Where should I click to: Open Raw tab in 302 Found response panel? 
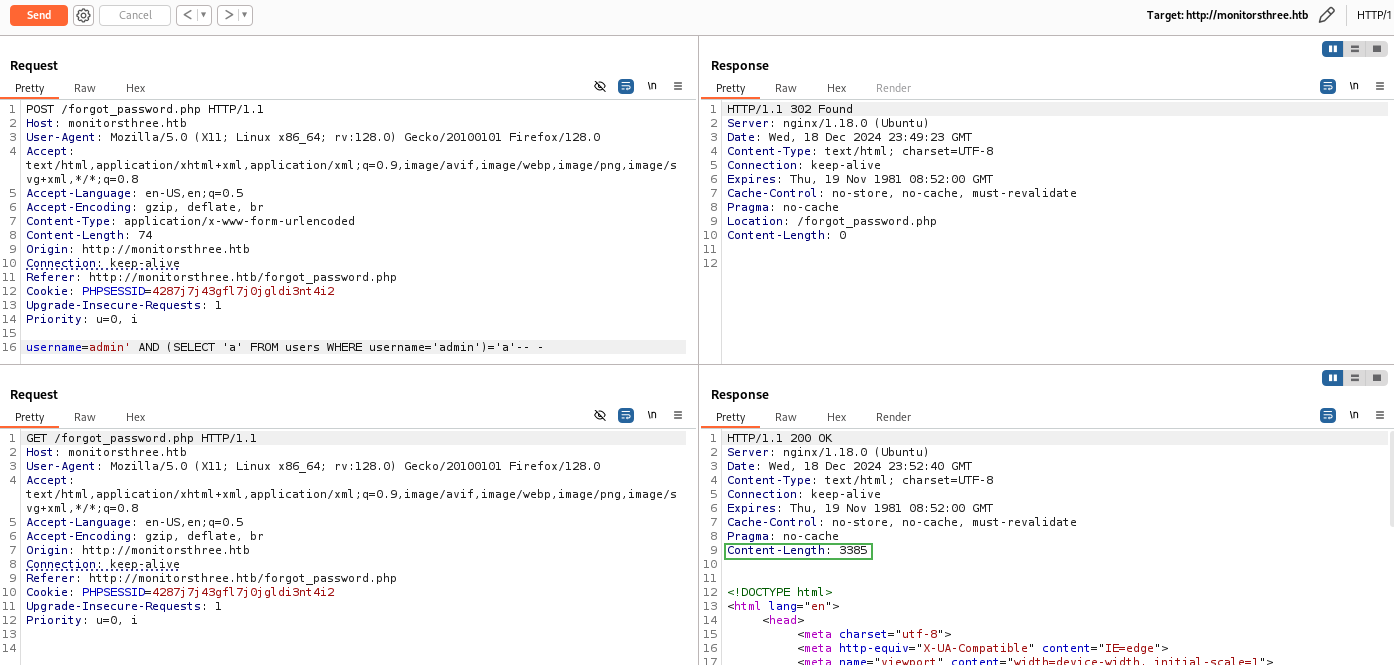pos(786,88)
